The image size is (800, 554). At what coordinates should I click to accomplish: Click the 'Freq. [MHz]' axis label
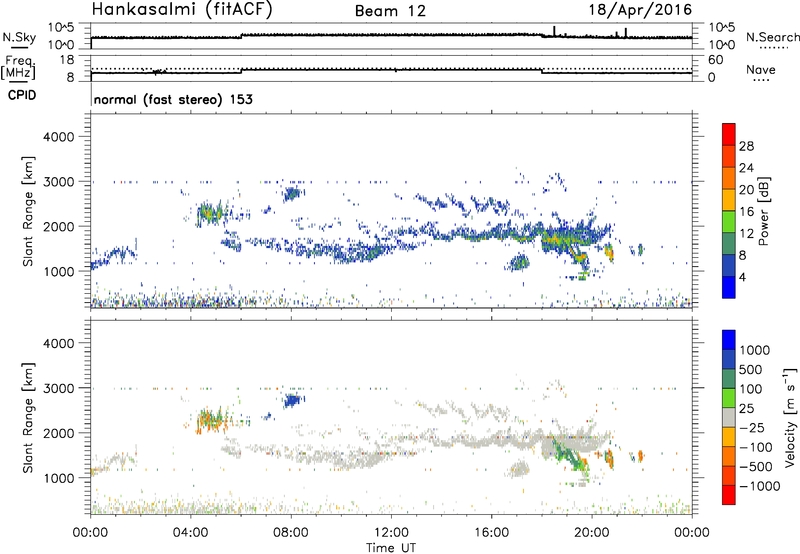point(18,68)
